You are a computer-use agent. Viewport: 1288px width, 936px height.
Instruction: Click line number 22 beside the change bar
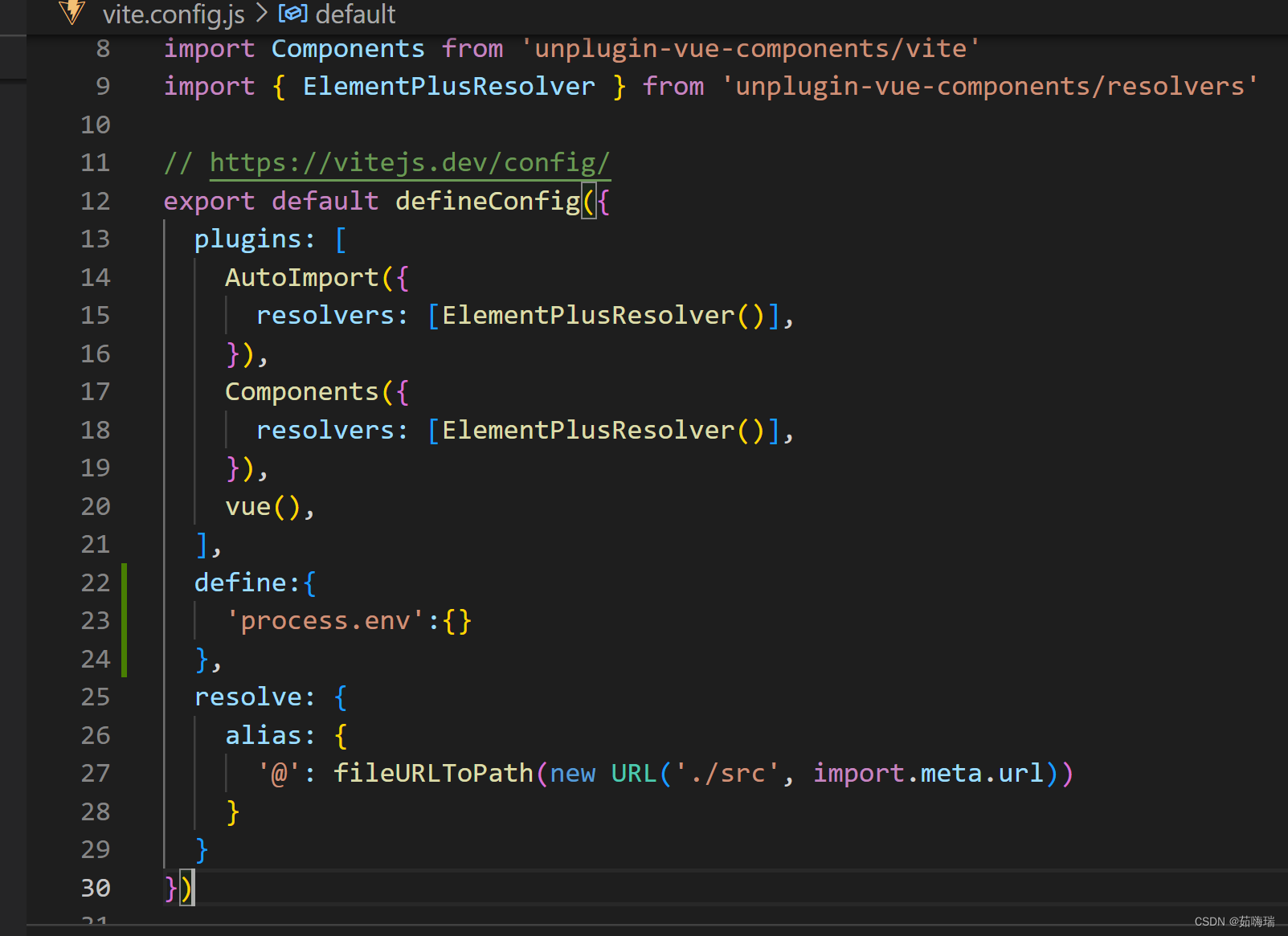(95, 582)
